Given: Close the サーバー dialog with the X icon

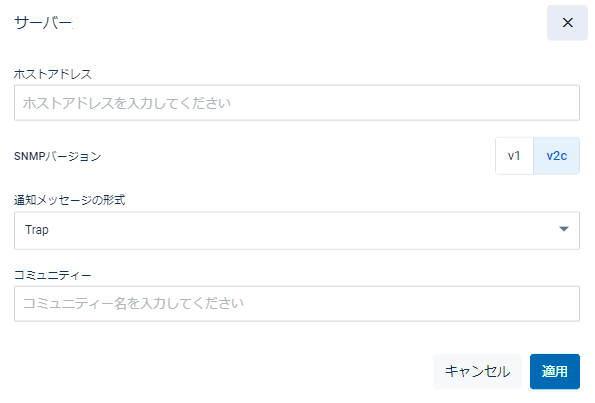Looking at the screenshot, I should 567,23.
